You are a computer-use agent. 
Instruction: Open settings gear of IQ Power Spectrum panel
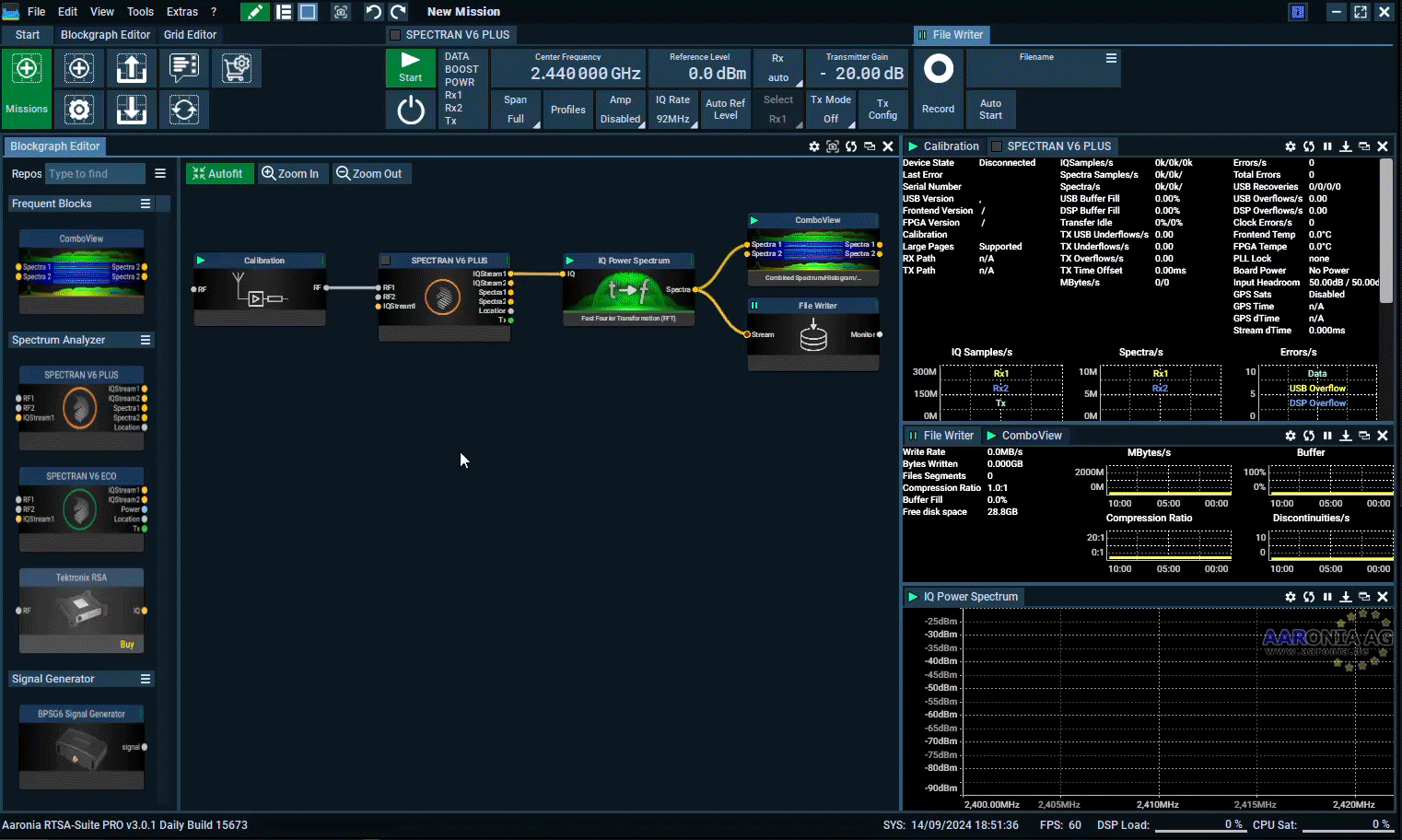[1290, 597]
